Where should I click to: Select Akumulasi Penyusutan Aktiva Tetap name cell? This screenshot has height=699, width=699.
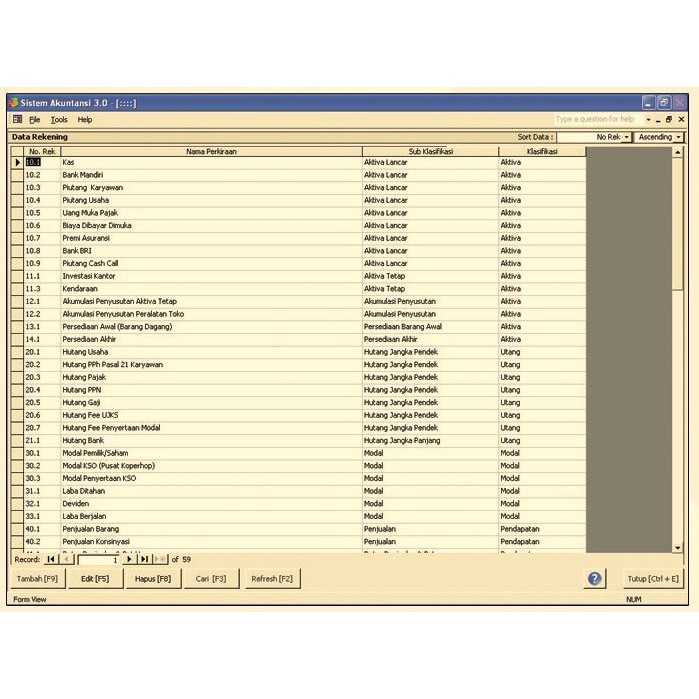click(x=211, y=301)
